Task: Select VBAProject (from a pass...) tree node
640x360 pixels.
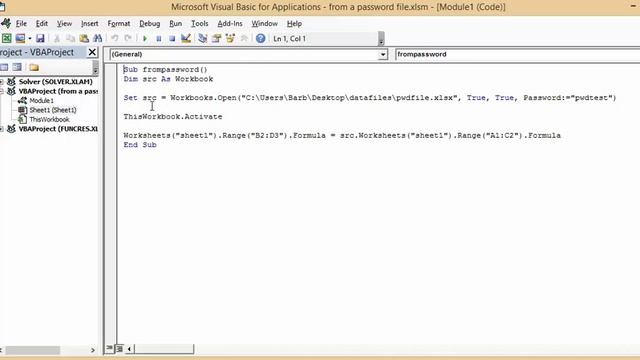Action: click(58, 91)
